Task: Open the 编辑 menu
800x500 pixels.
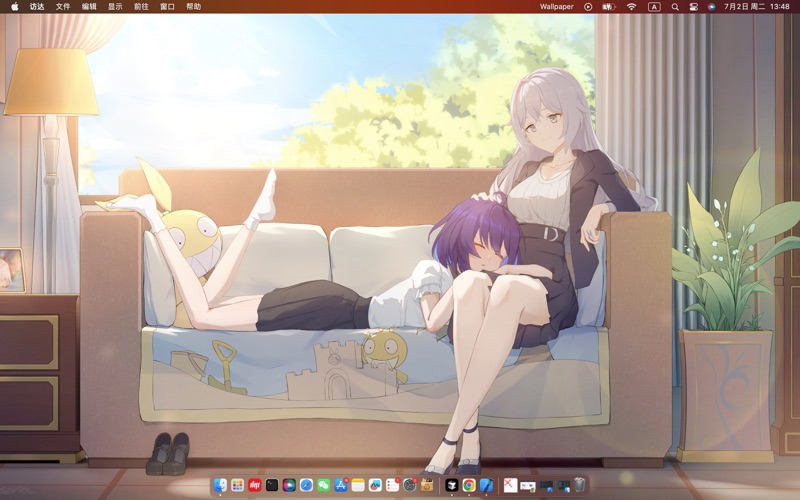Action: coord(89,7)
